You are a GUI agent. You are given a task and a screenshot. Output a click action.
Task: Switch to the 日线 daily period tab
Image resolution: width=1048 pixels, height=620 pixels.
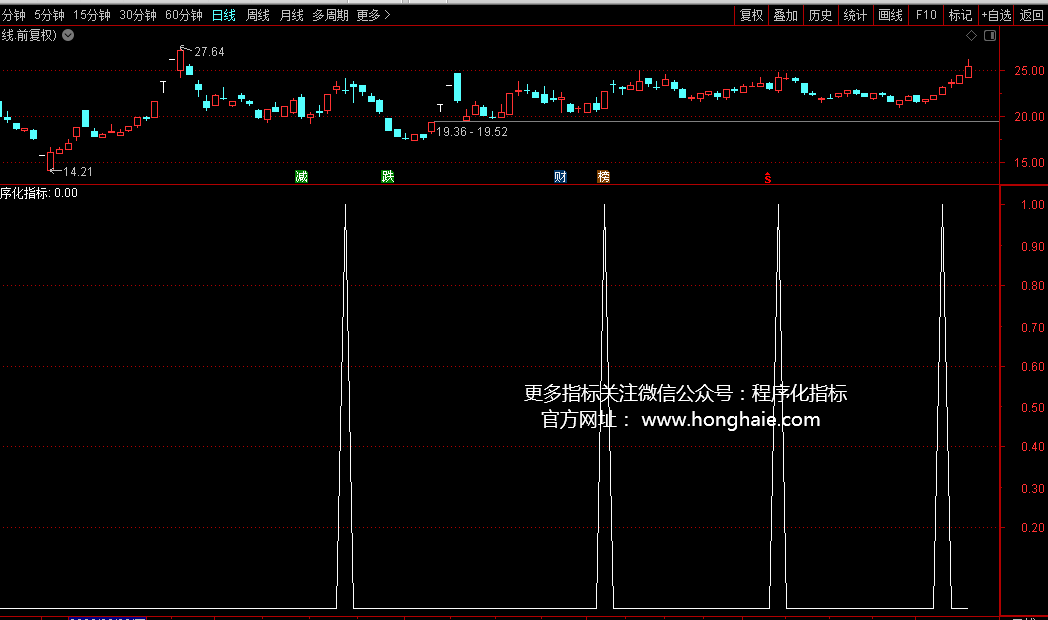pyautogui.click(x=224, y=15)
